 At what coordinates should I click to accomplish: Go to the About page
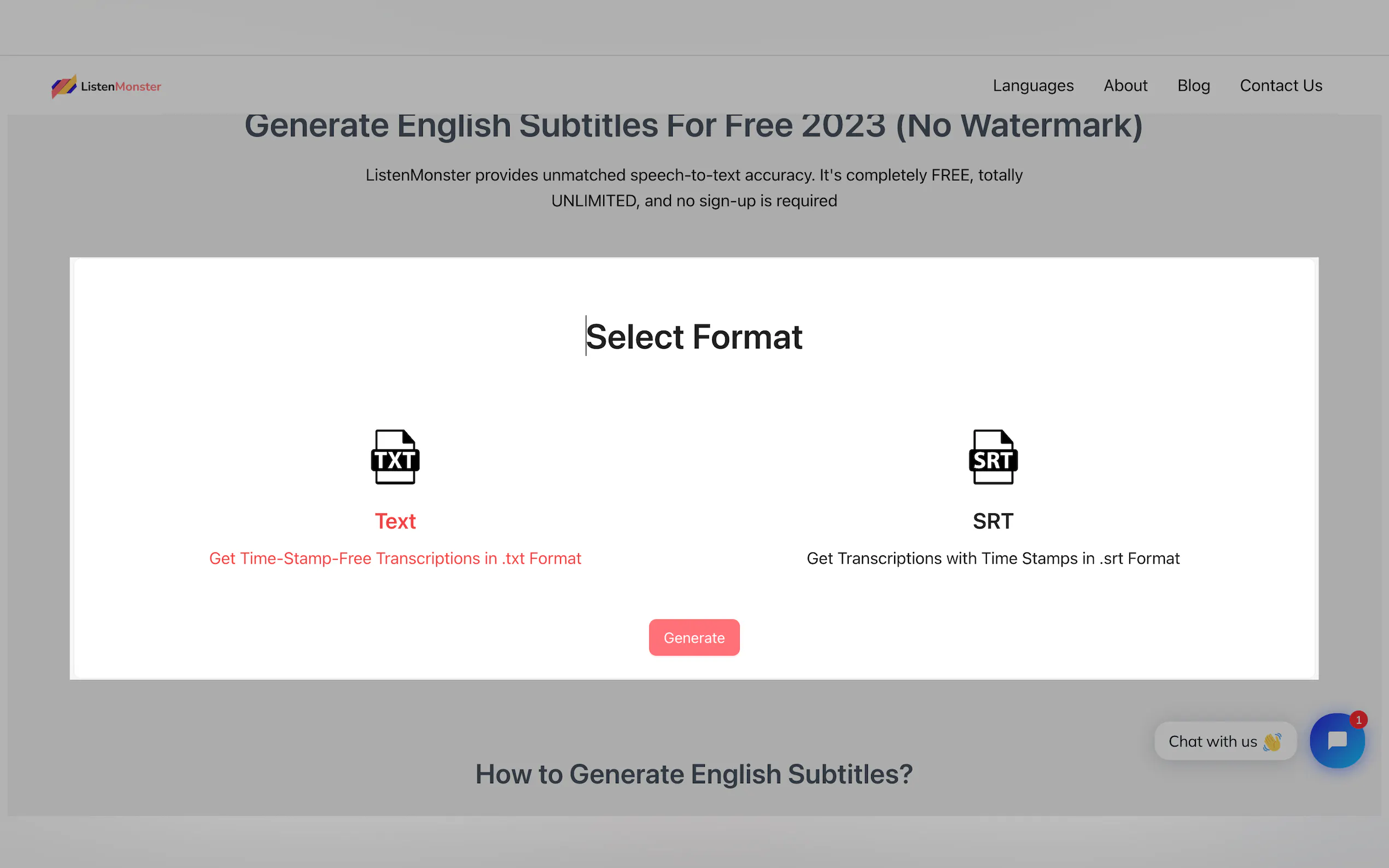[x=1125, y=85]
